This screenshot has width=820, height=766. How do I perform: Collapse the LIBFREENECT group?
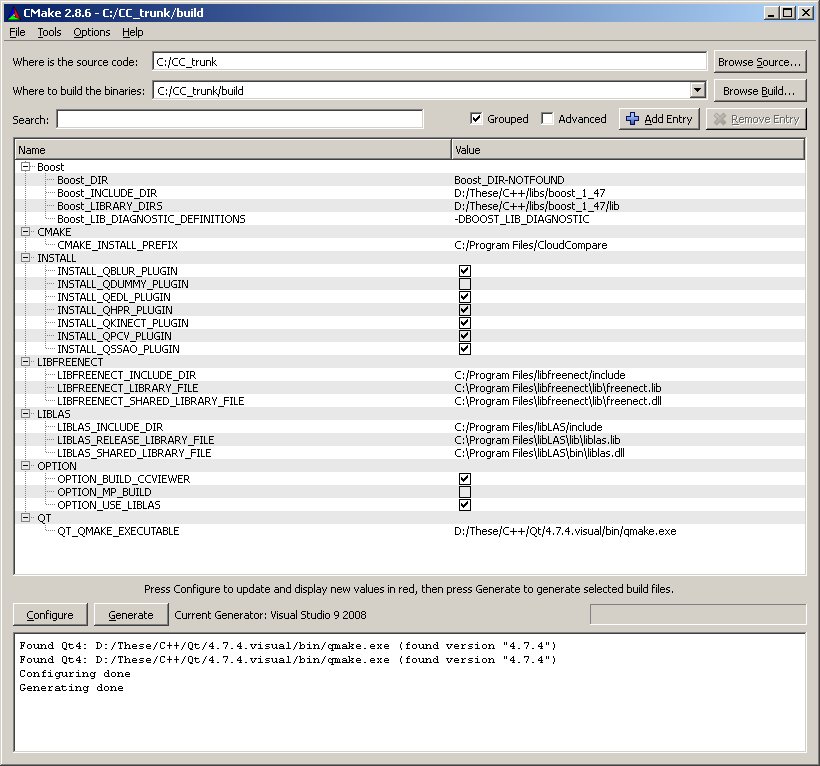point(25,362)
